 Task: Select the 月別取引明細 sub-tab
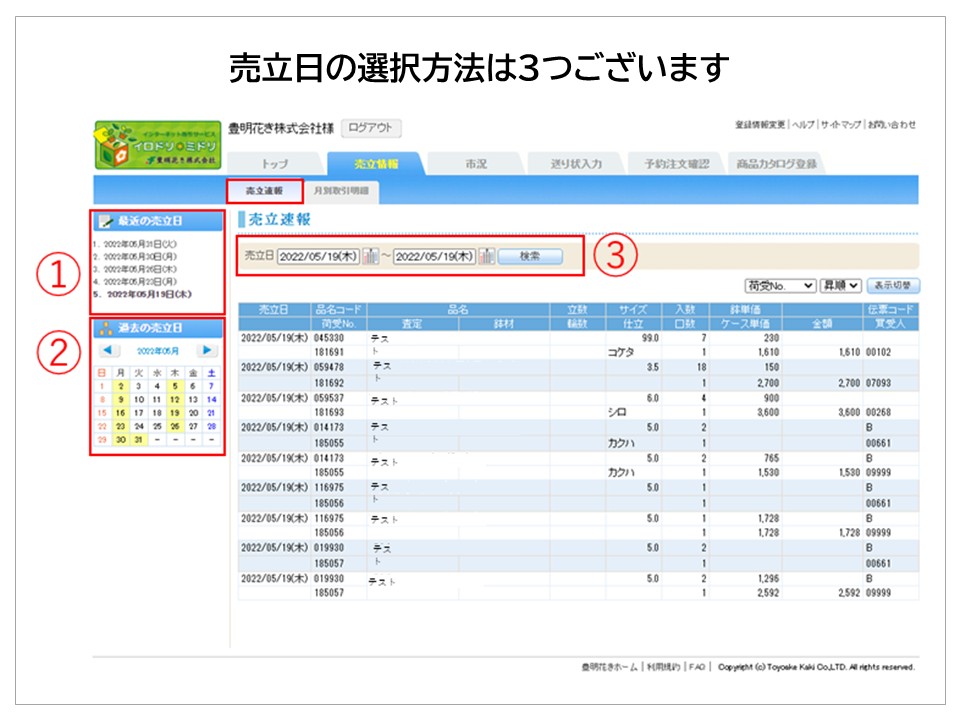(x=340, y=190)
